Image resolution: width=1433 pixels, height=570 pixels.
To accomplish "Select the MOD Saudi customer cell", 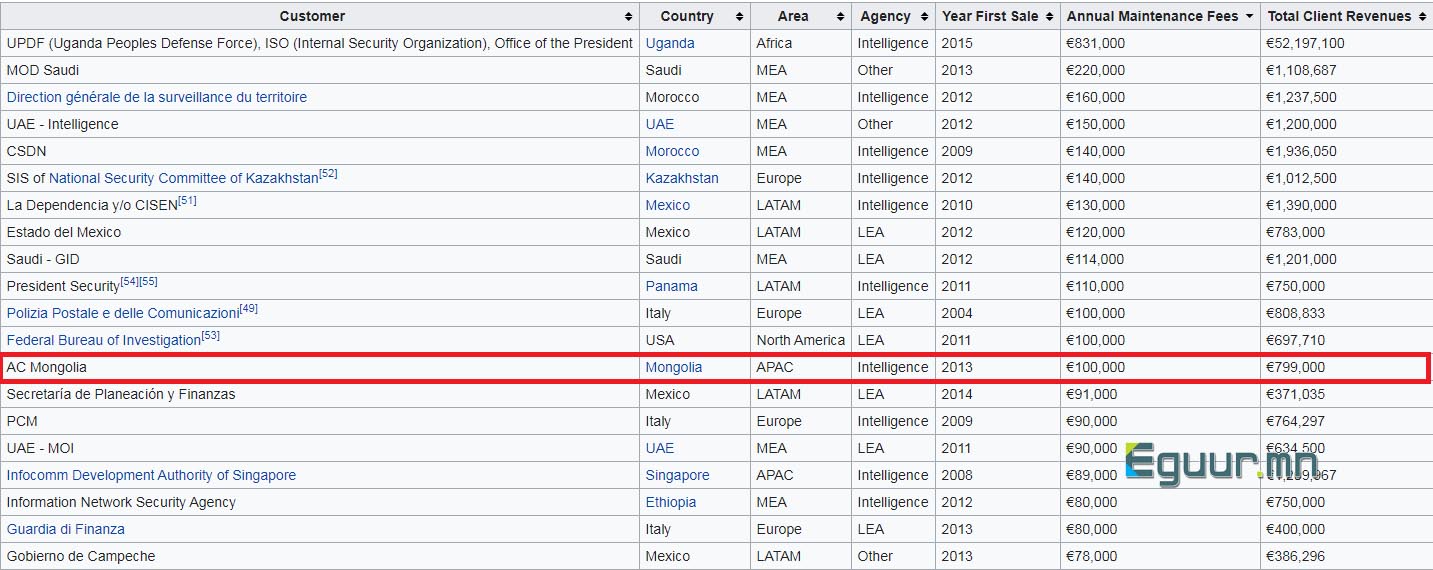I will tap(320, 70).
